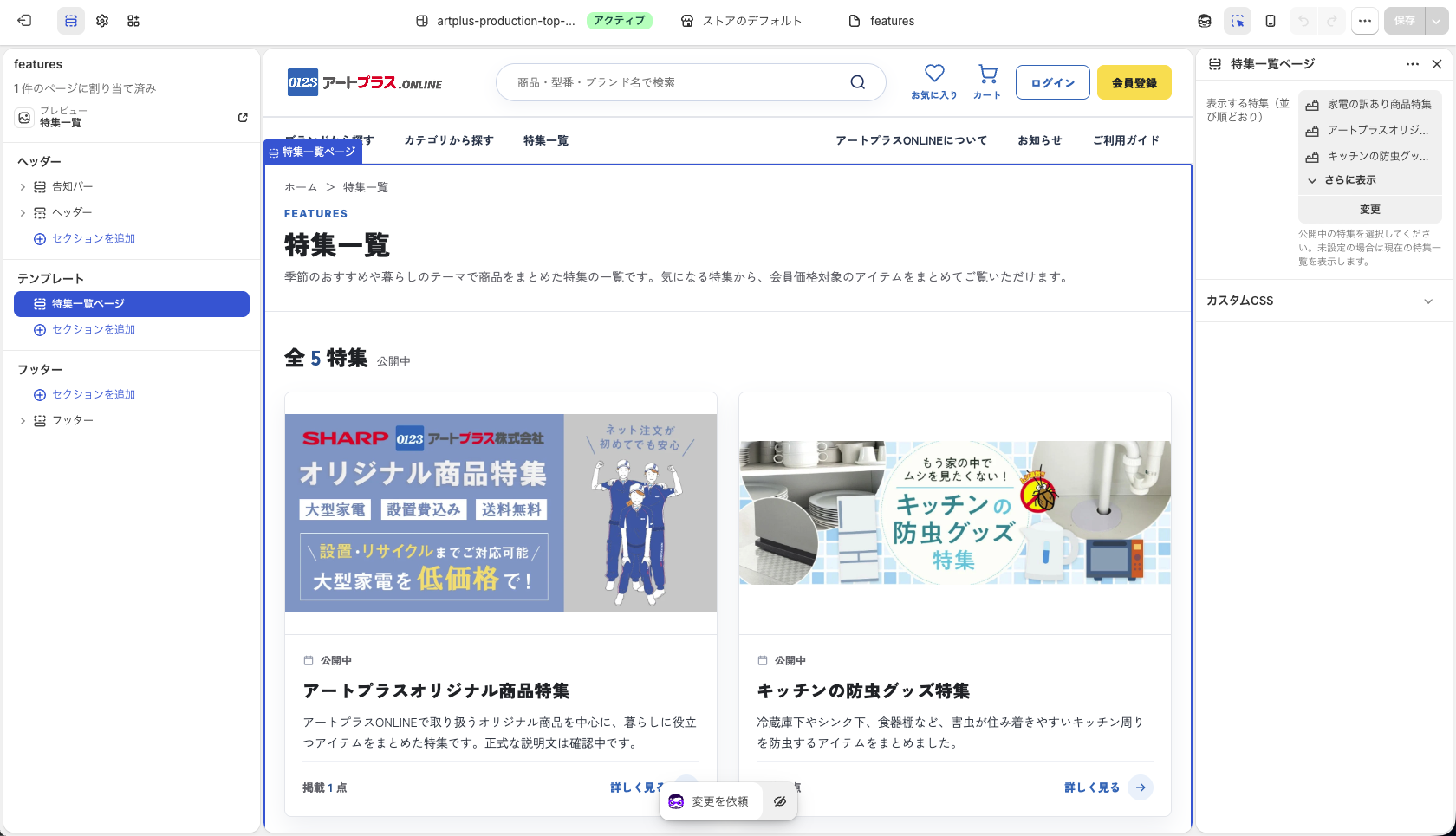Open preview in new window icon
Viewport: 1456px width, 836px height.
tap(243, 118)
